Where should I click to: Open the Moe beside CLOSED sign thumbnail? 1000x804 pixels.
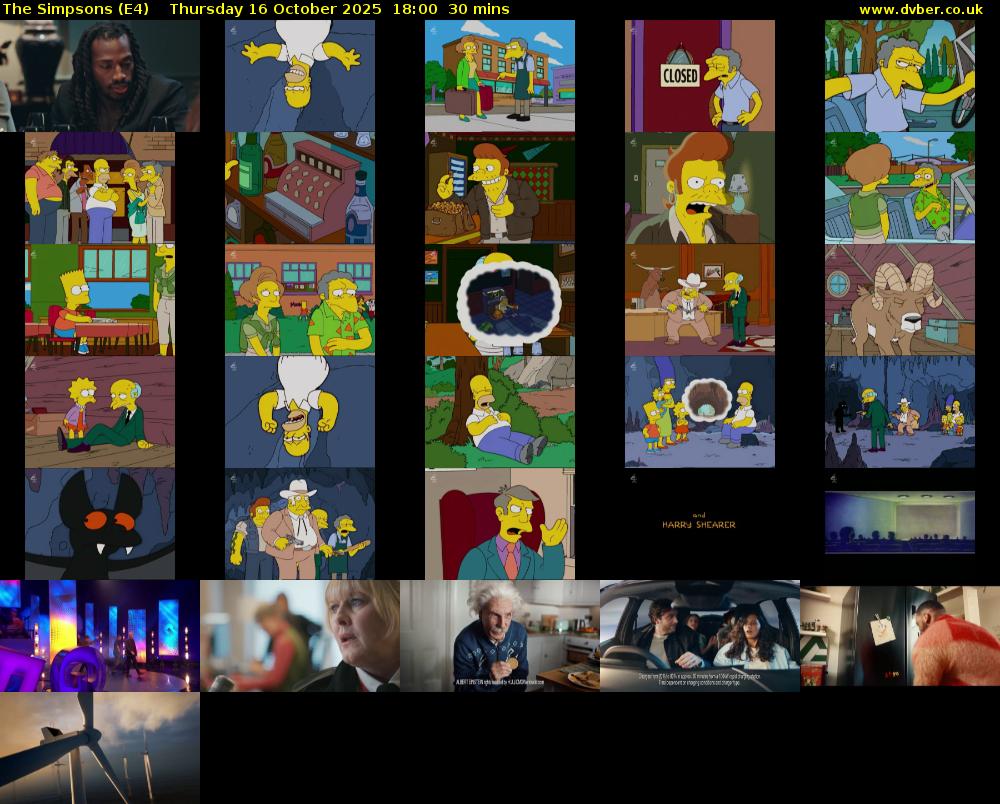700,76
